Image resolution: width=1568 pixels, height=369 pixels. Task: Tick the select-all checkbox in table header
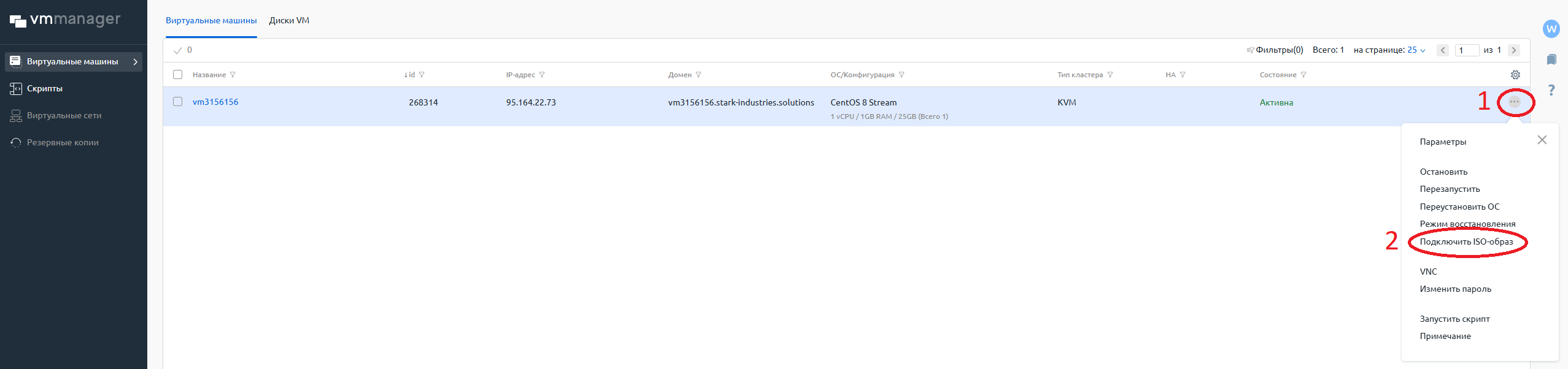coord(178,75)
